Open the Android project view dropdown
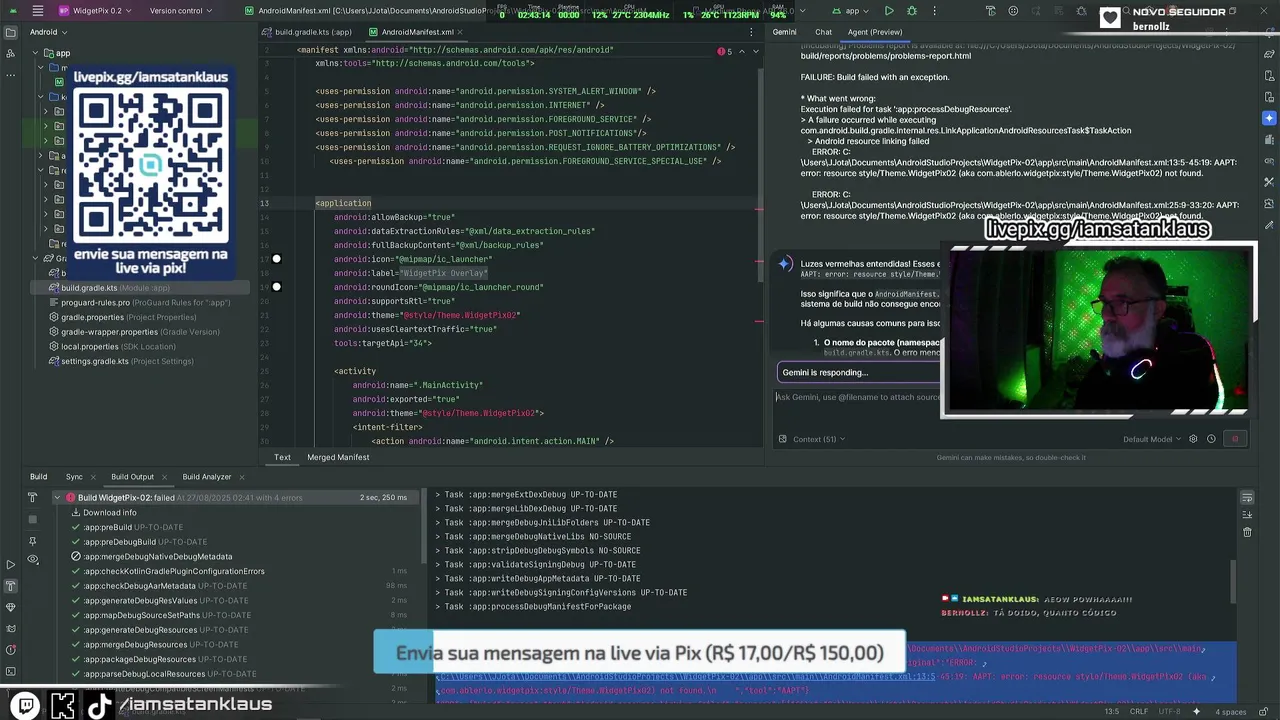This screenshot has height=720, width=1280. [x=48, y=31]
